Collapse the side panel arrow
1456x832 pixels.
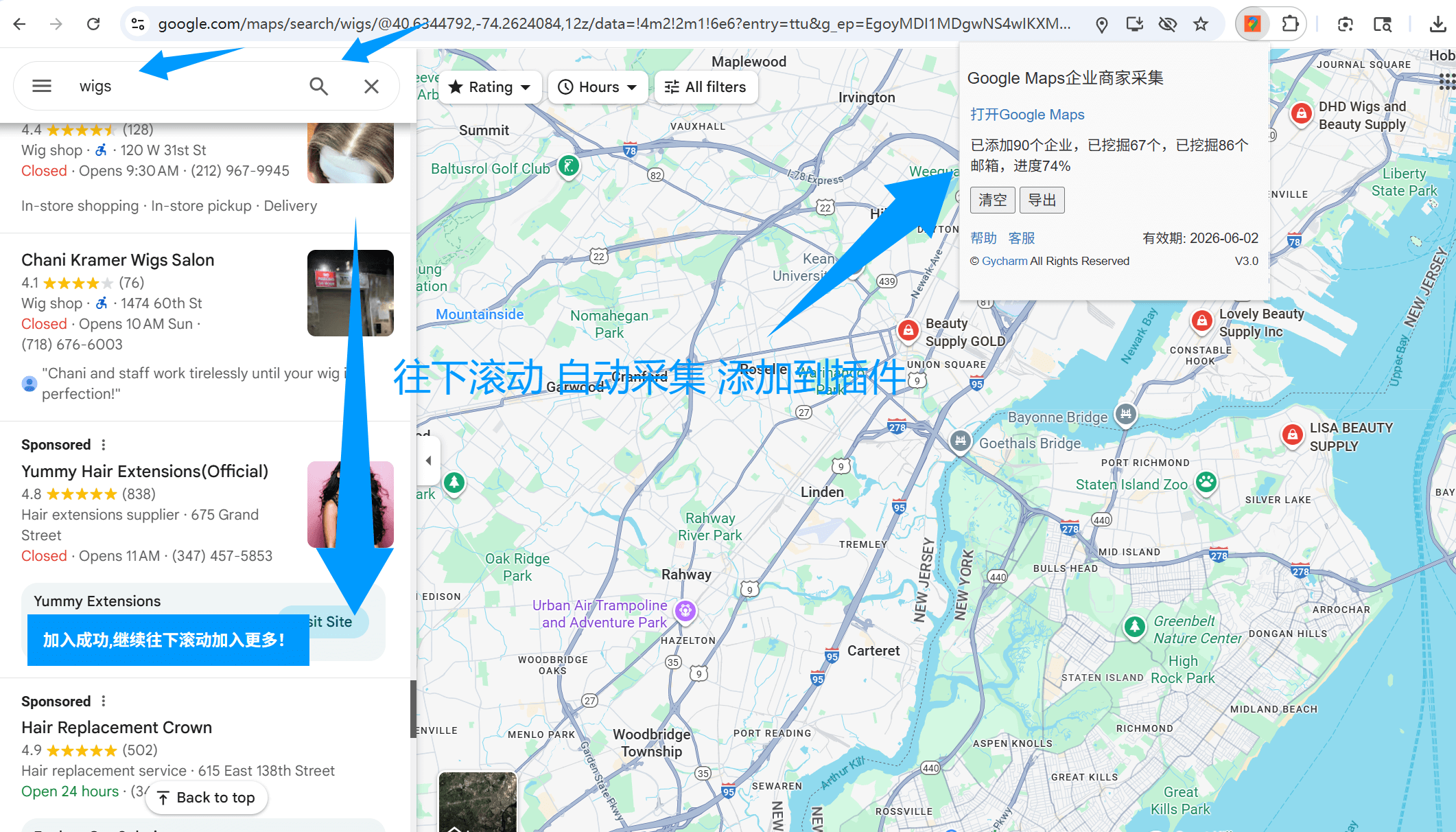click(429, 461)
